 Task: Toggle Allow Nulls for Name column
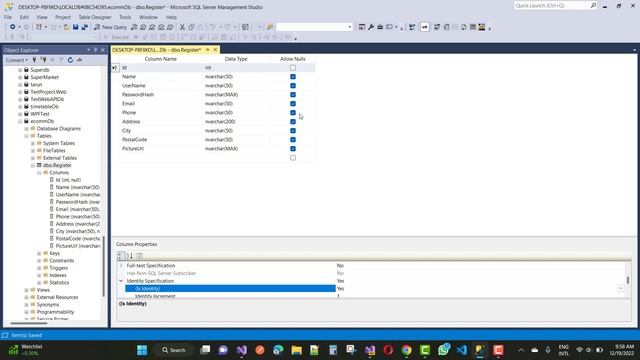click(293, 77)
